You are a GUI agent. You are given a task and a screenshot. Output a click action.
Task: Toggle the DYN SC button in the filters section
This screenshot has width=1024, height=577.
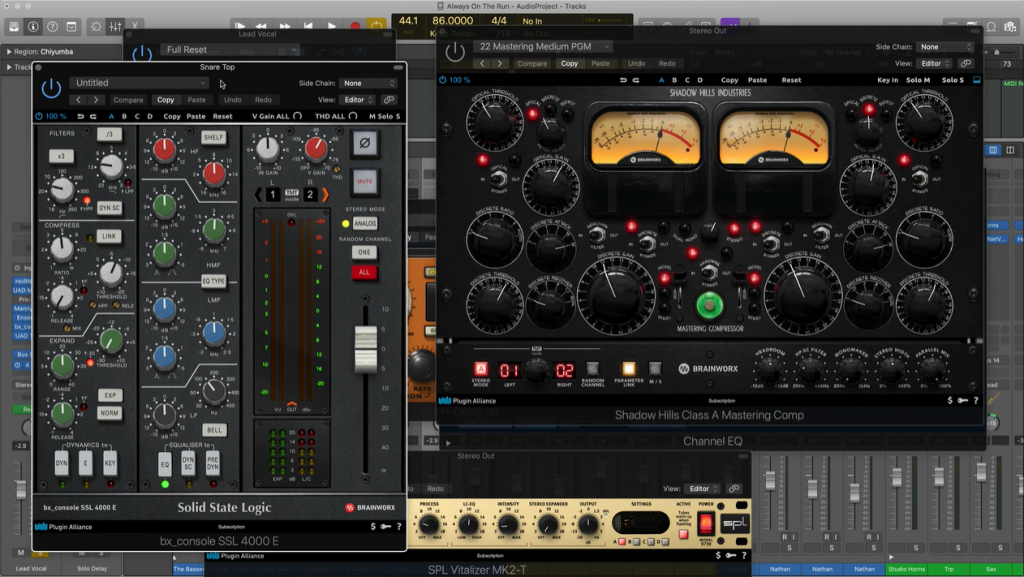point(109,208)
